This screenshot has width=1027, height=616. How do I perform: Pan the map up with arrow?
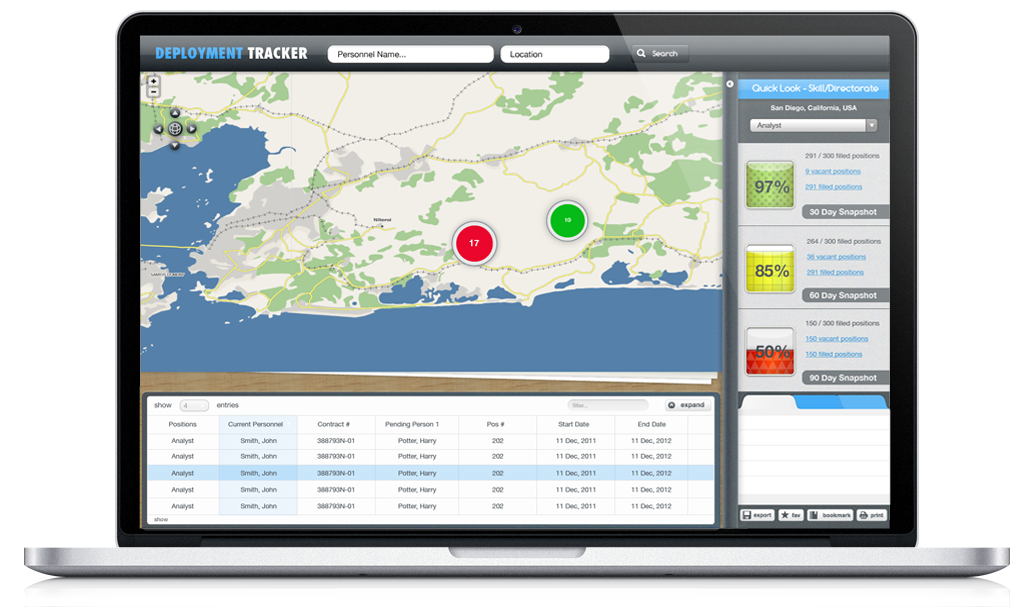(175, 113)
